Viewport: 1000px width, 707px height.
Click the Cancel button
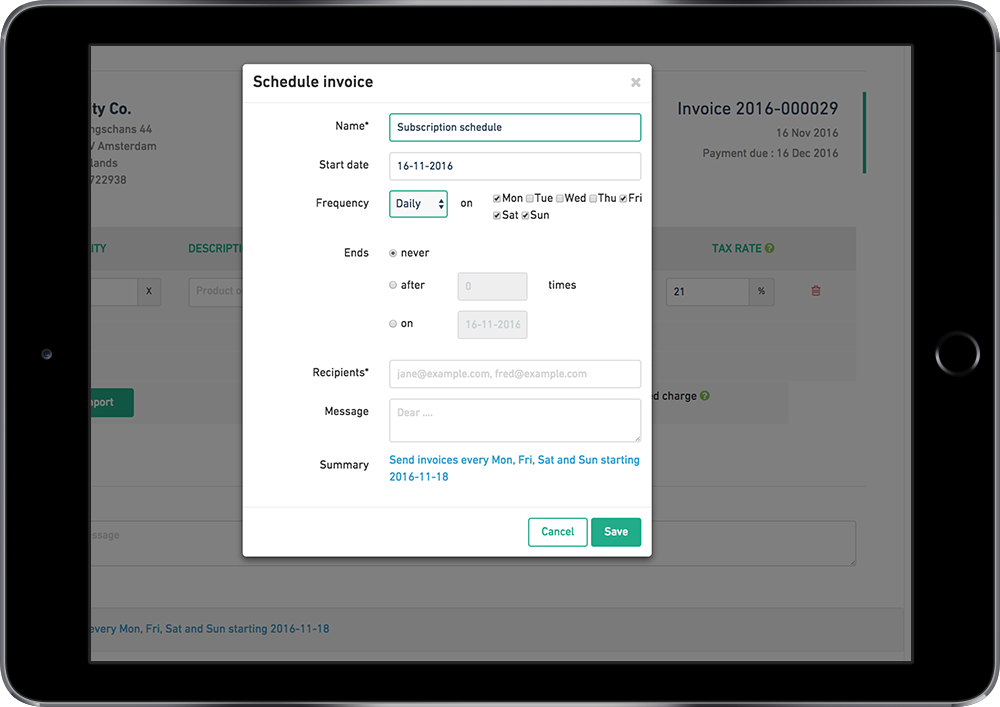click(x=557, y=532)
